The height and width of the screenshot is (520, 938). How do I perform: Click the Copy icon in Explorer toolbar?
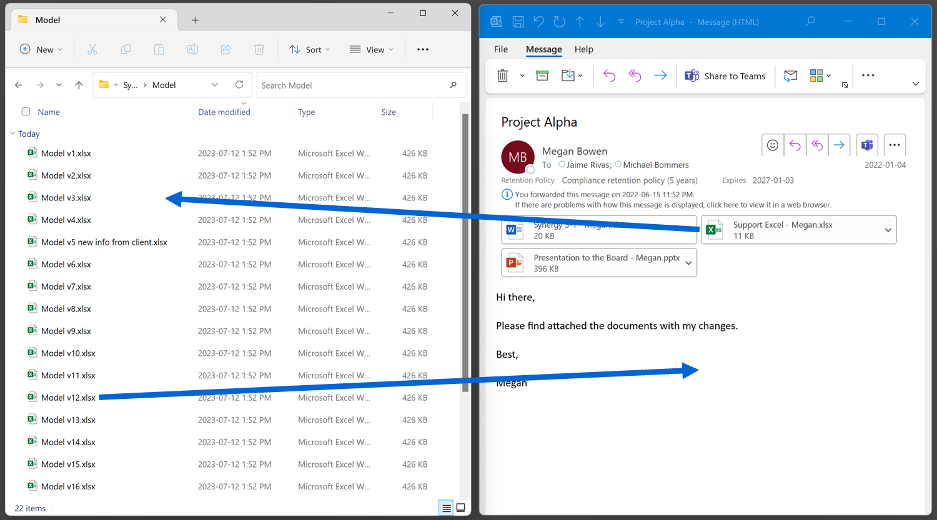126,50
